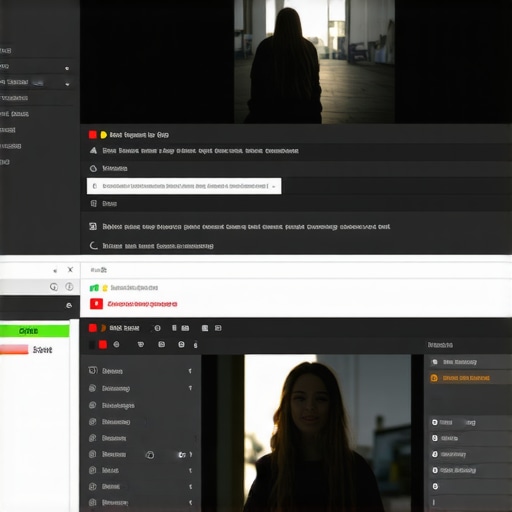Click the bright green button
The image size is (512, 512).
click(x=35, y=331)
